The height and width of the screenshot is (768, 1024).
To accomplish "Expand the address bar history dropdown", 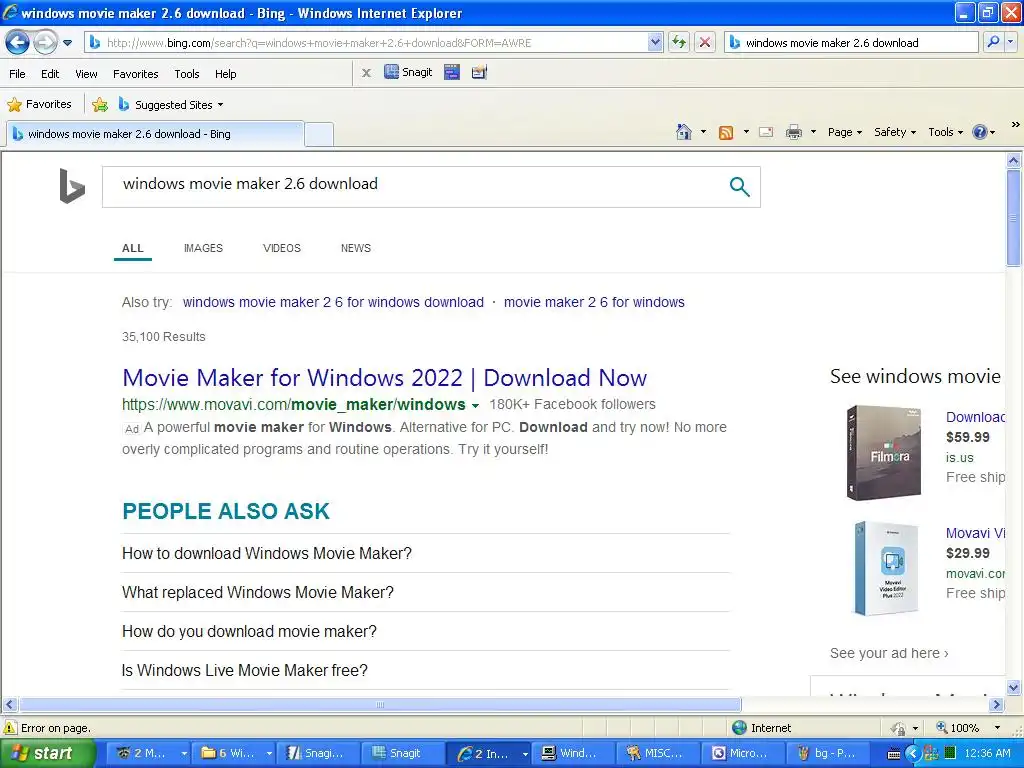I will (x=655, y=43).
